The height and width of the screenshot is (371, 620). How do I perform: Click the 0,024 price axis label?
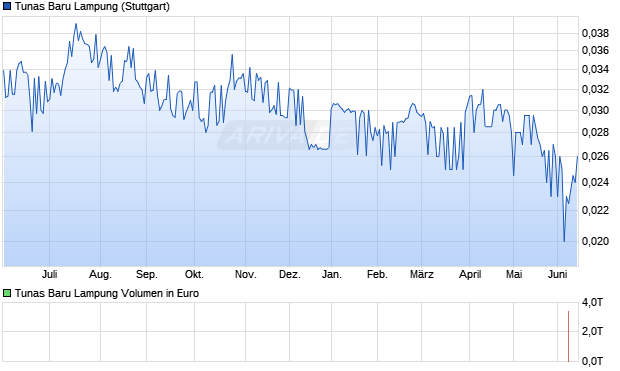coord(595,182)
